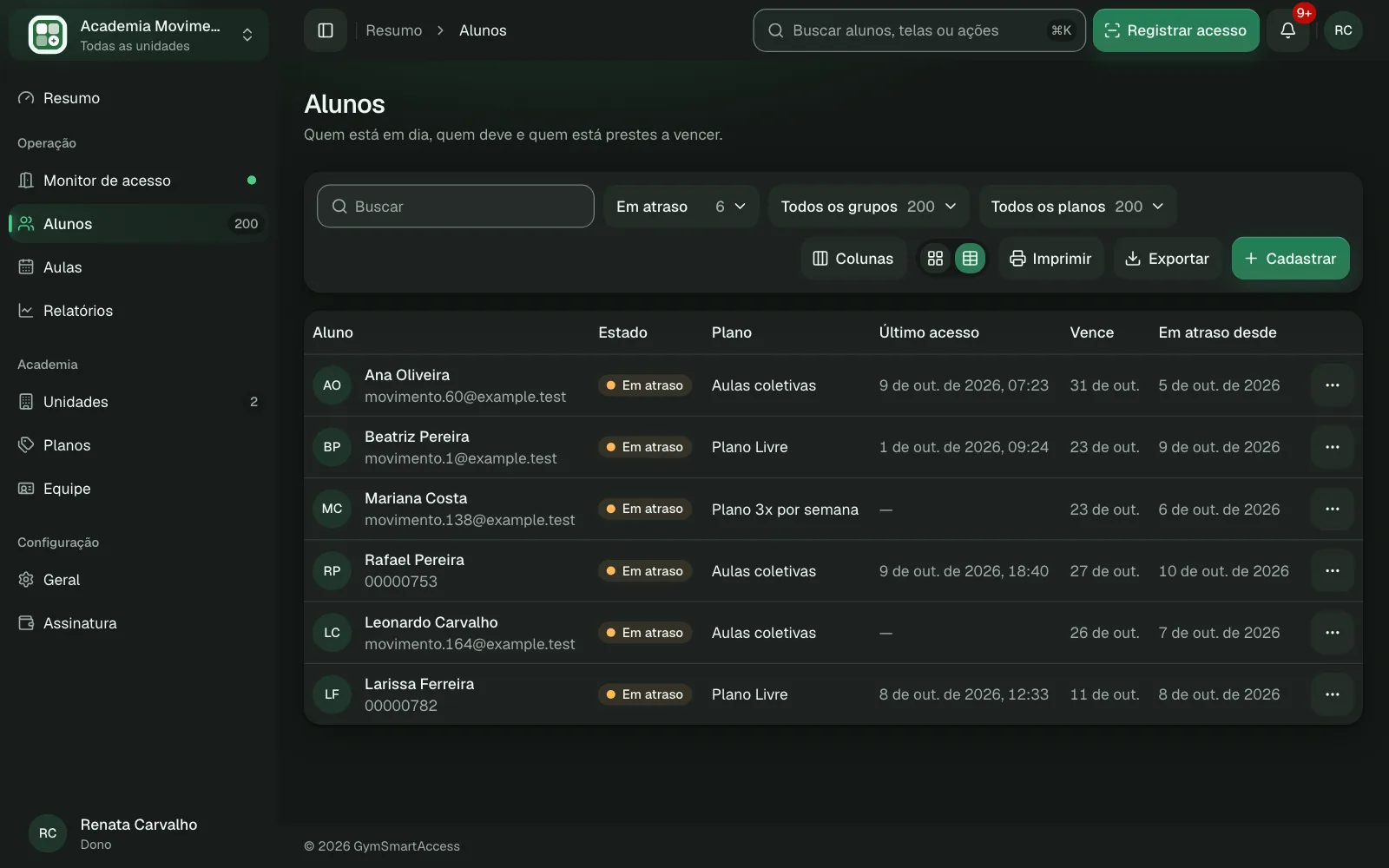Open Unidades in the sidebar
This screenshot has height=868, width=1389.
pos(139,402)
